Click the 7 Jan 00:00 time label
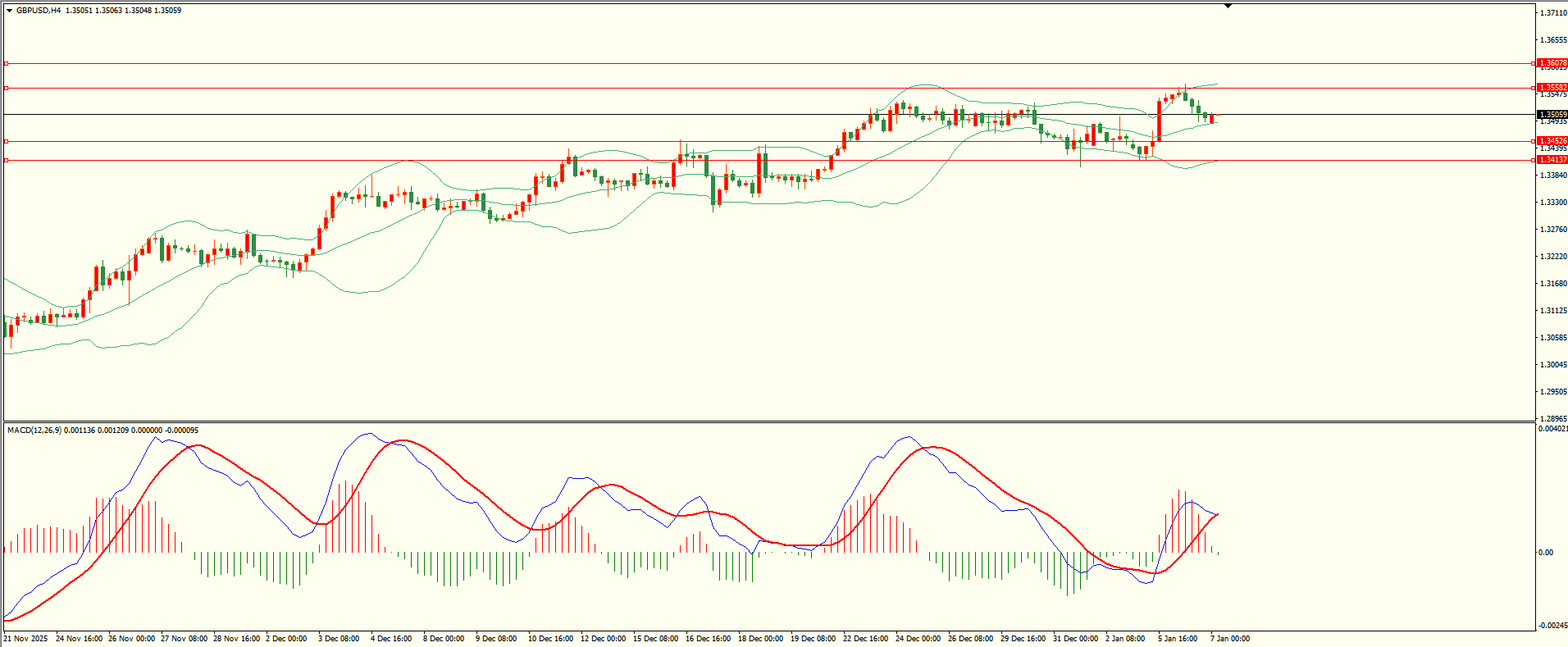 click(x=1229, y=639)
